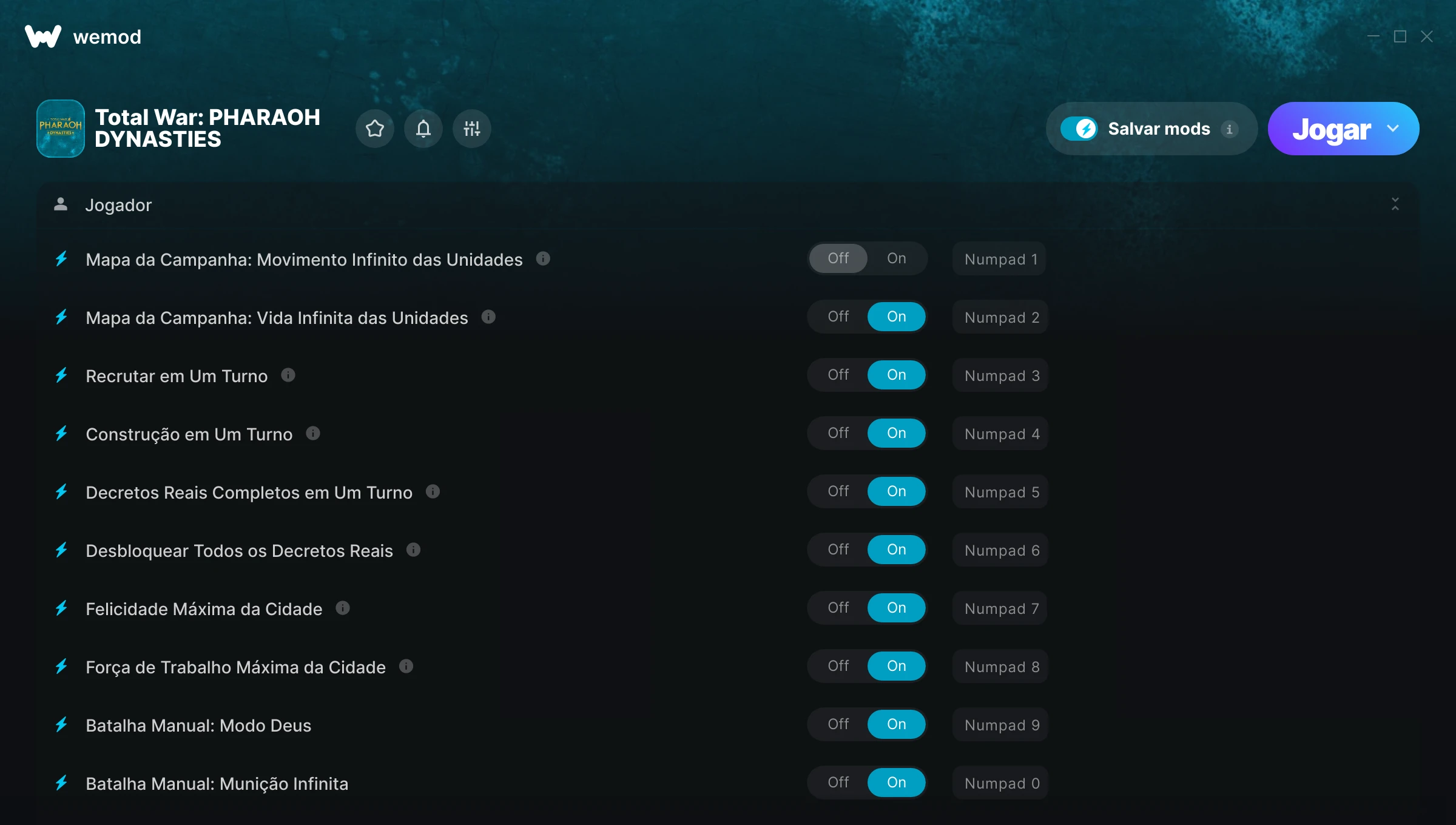This screenshot has height=825, width=1456.
Task: Change the Numpad 5 hotkey binding
Action: click(x=1001, y=492)
